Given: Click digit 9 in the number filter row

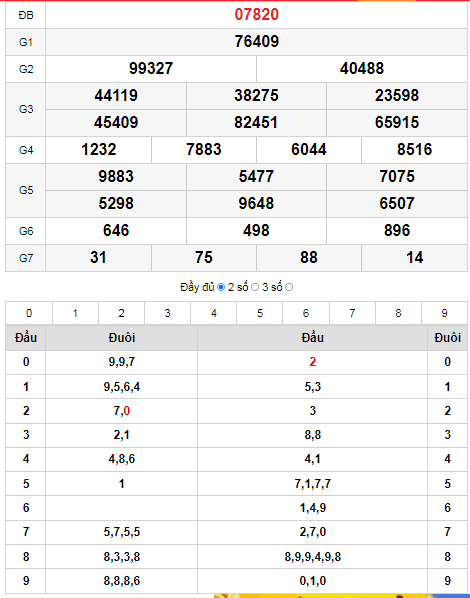Looking at the screenshot, I should pos(444,313).
